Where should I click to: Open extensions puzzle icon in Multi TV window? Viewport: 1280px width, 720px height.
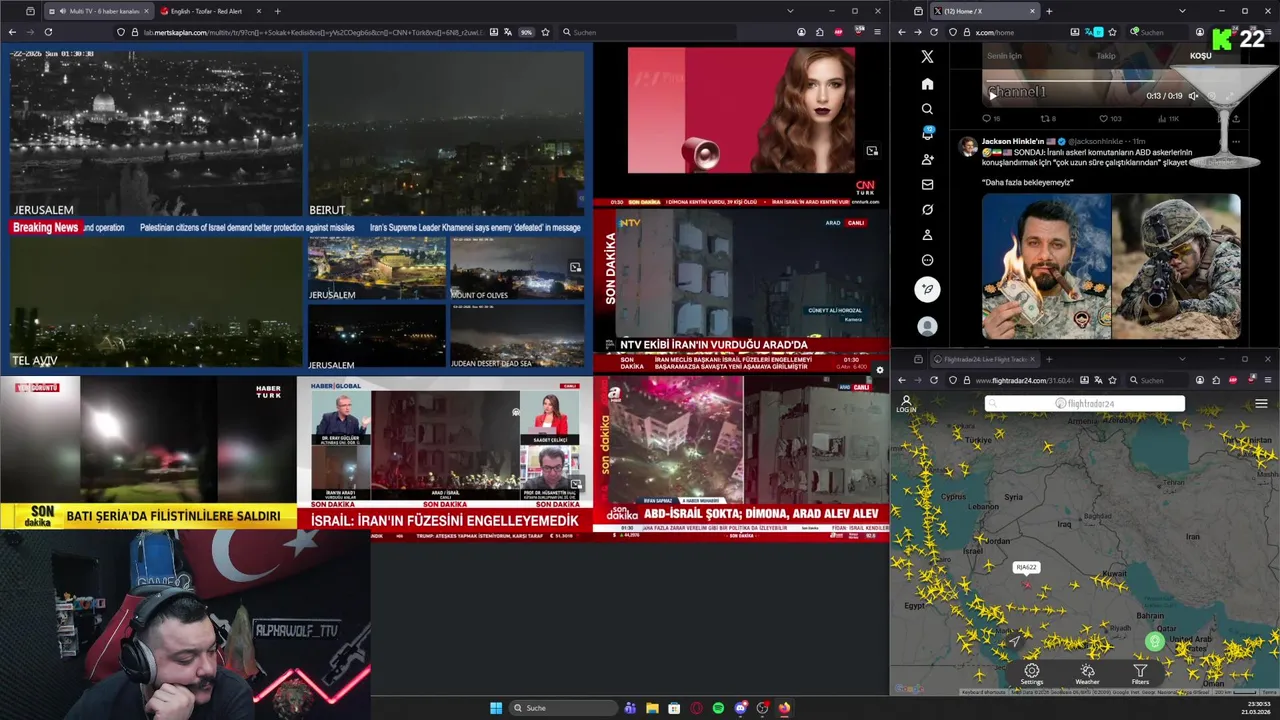coord(819,32)
